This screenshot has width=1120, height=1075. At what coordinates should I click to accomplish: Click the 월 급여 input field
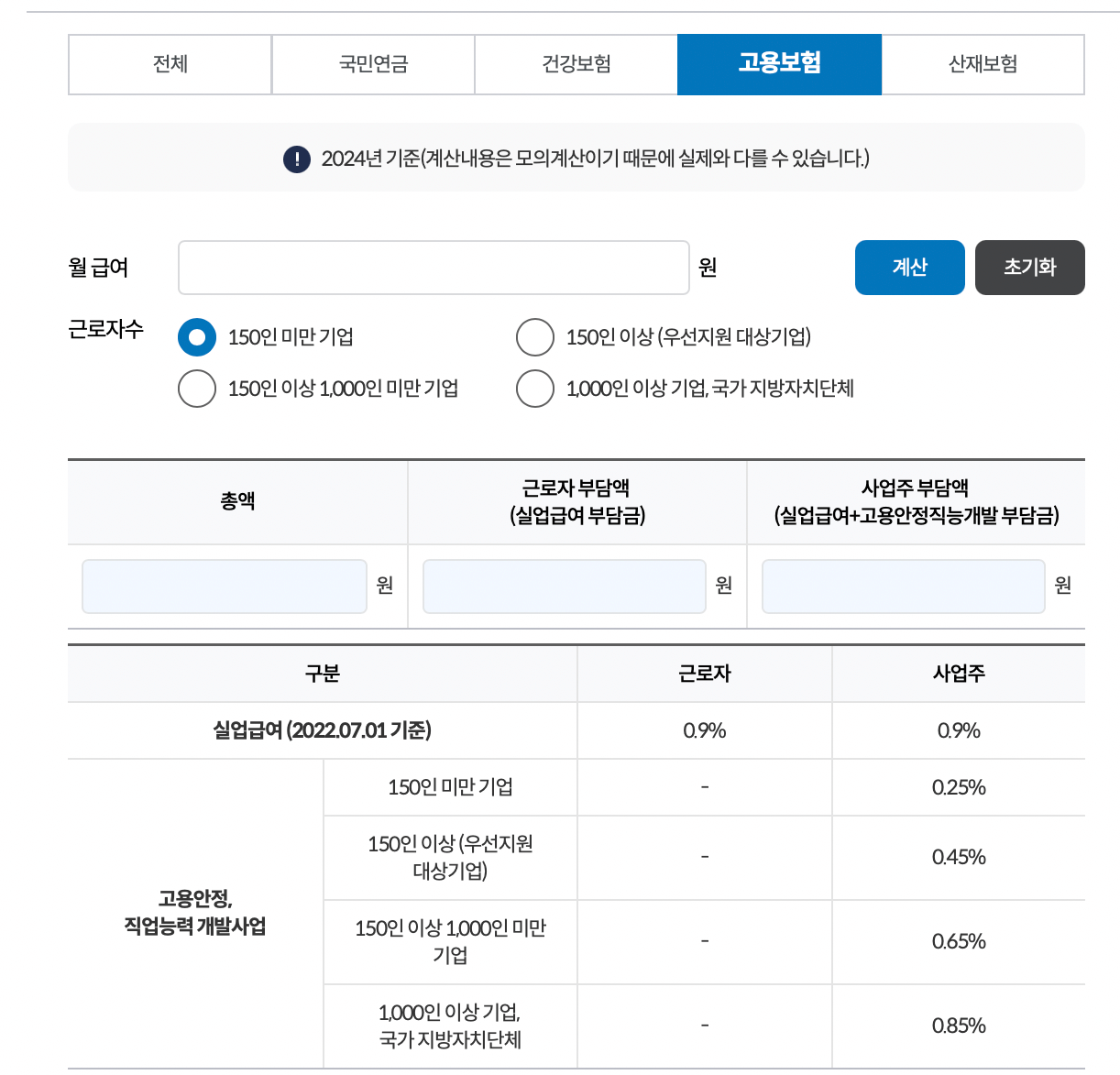click(434, 267)
